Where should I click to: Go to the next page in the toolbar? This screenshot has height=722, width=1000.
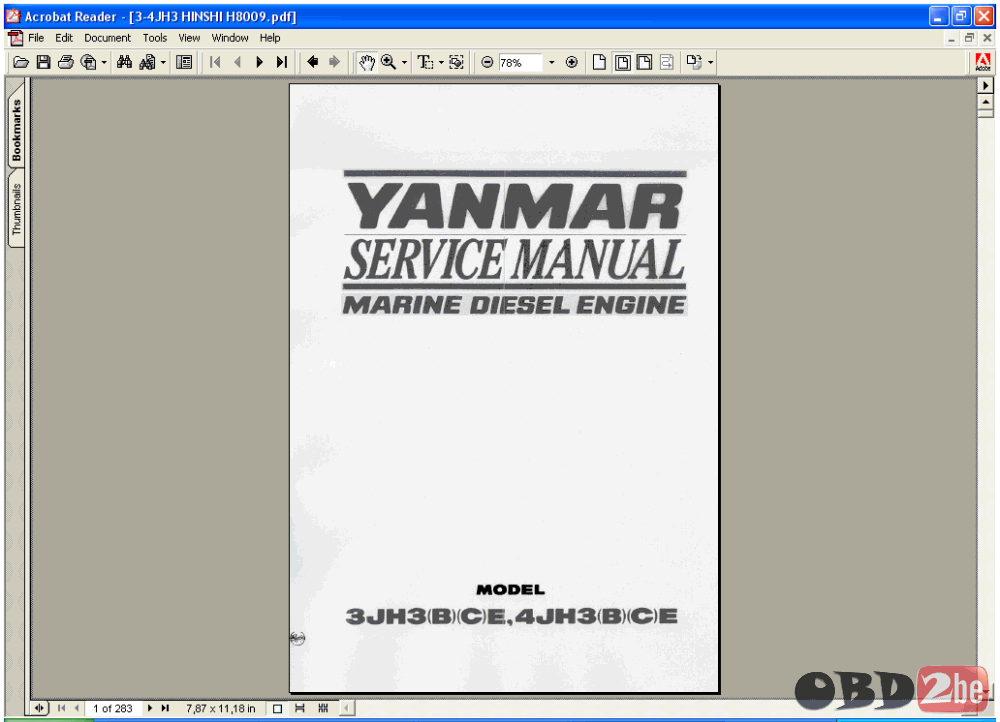tap(260, 63)
